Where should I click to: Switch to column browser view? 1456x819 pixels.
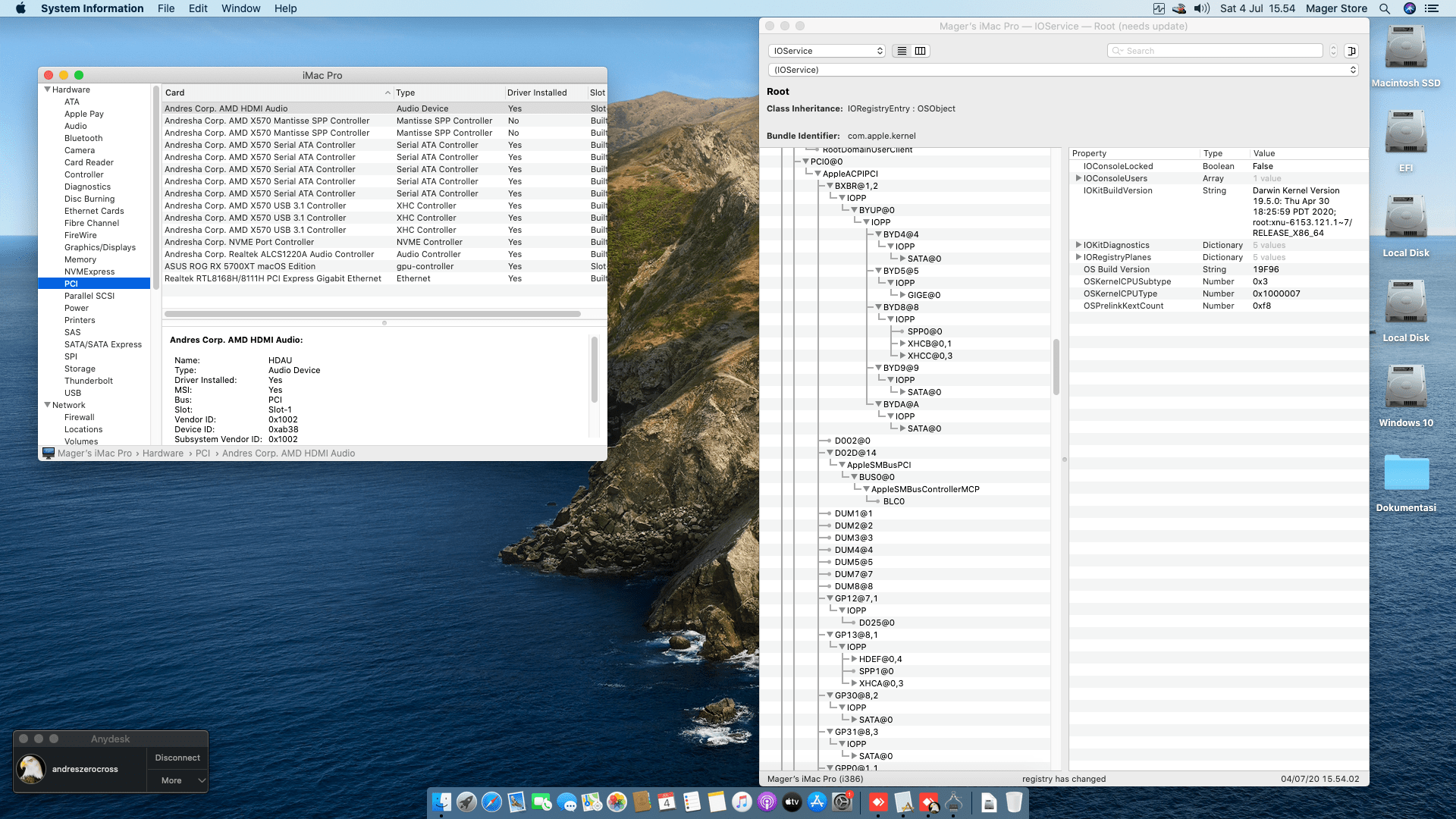pos(920,51)
